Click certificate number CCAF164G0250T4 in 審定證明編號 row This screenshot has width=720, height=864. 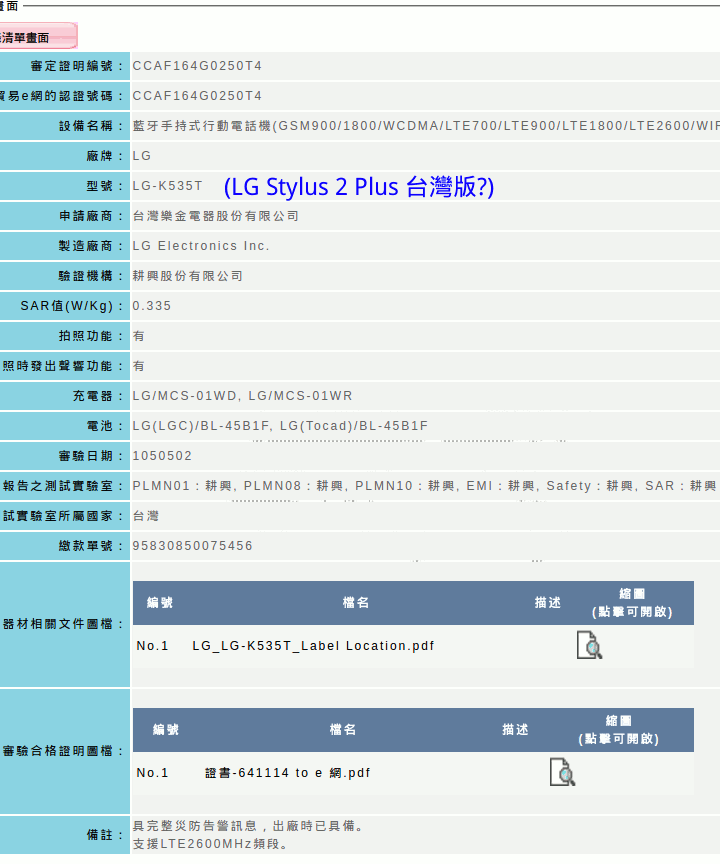click(197, 66)
